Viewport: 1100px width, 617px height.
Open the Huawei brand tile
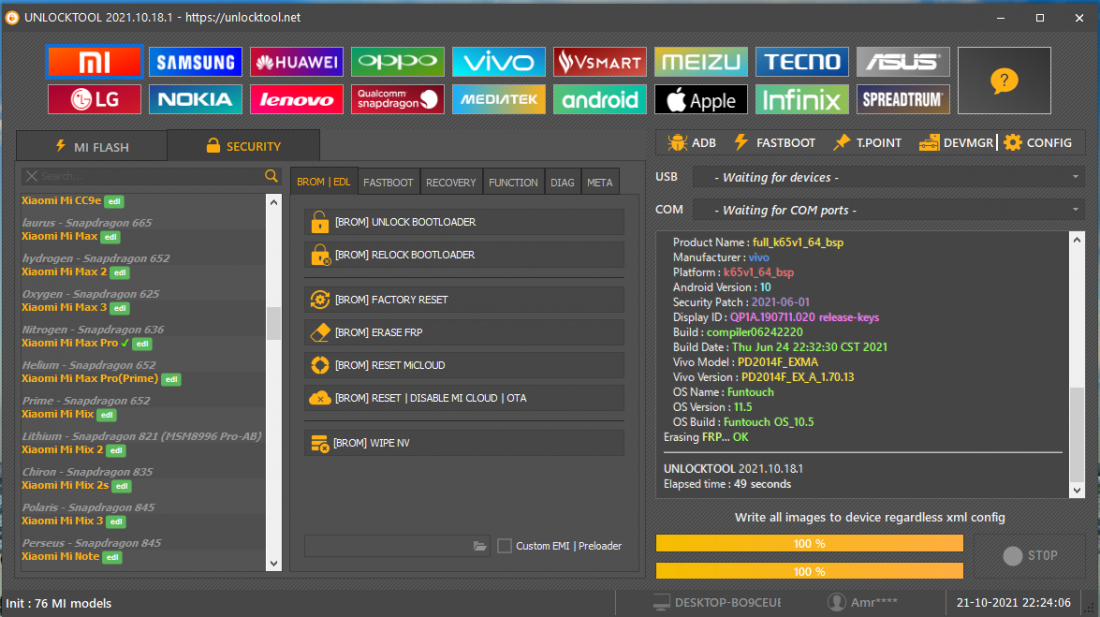pyautogui.click(x=296, y=62)
